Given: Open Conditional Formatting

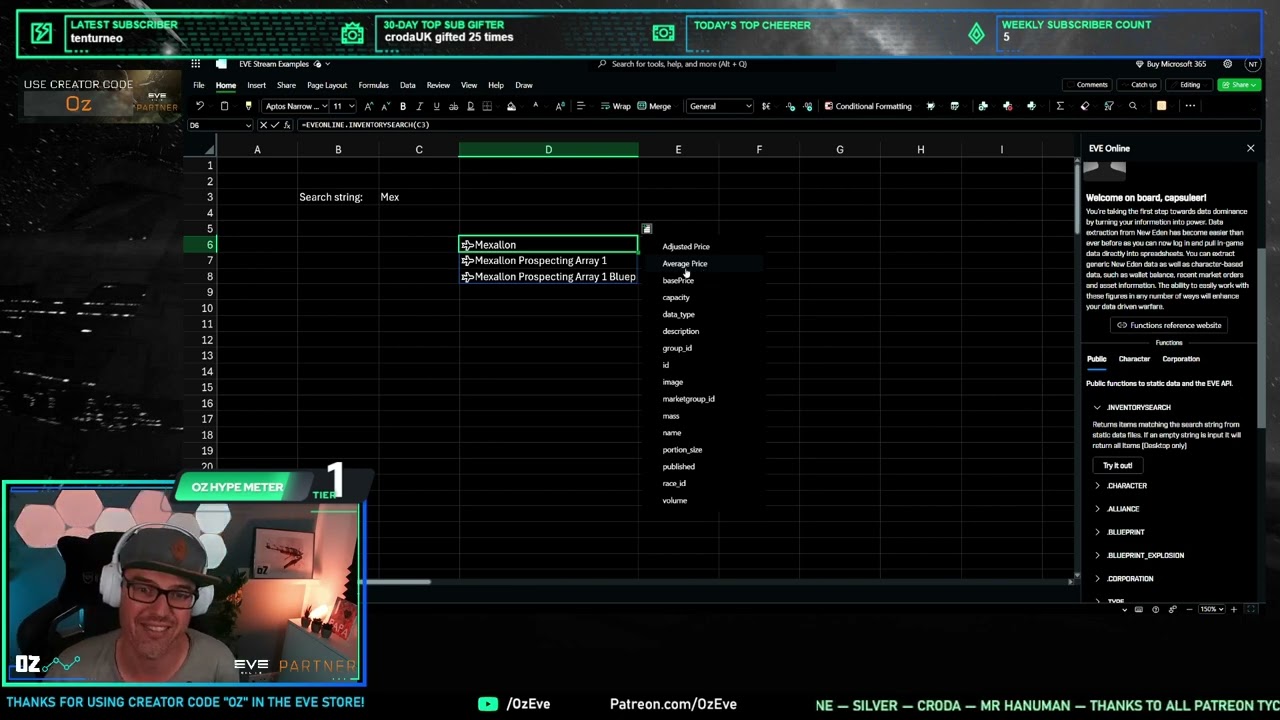Looking at the screenshot, I should (x=868, y=106).
